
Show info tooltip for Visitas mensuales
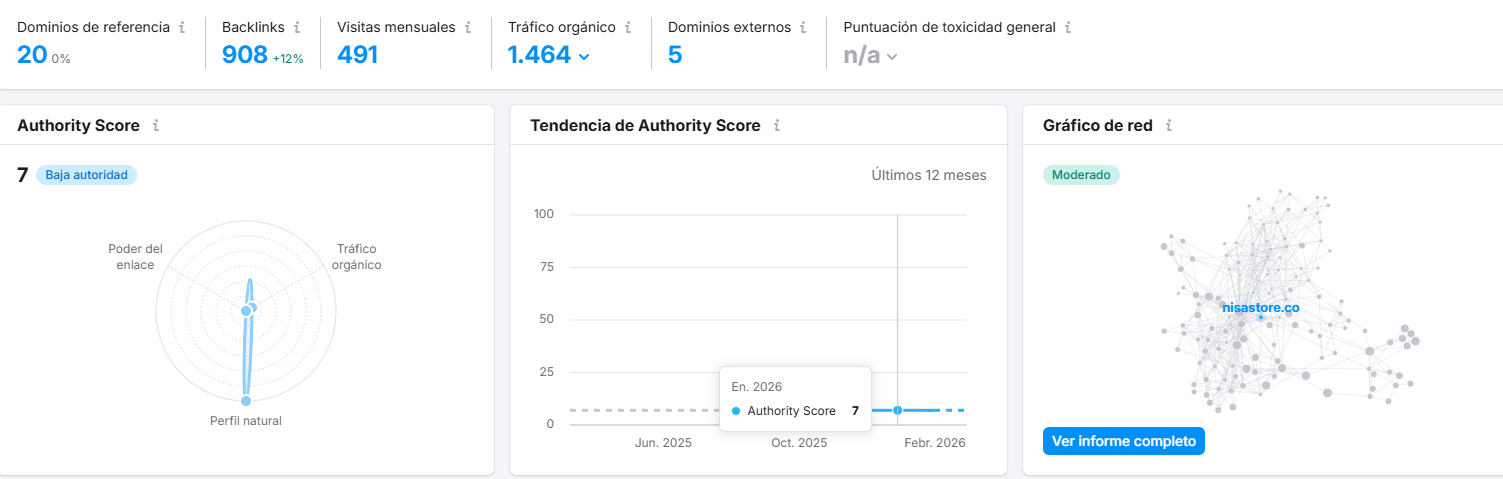[468, 28]
